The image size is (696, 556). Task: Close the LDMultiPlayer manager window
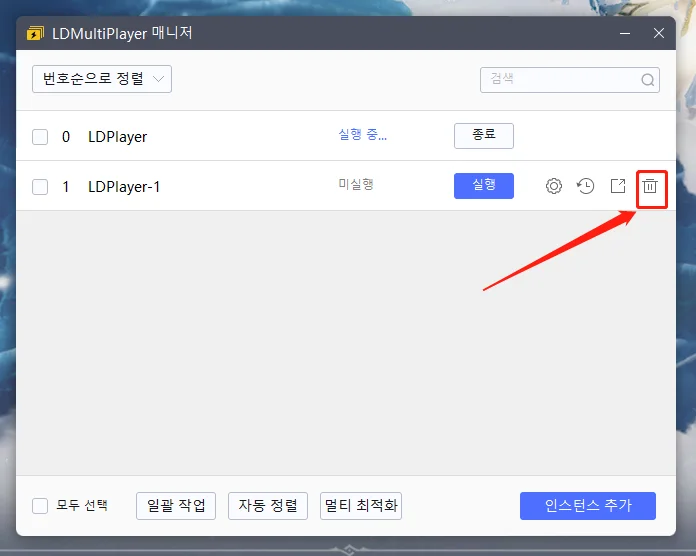point(659,33)
